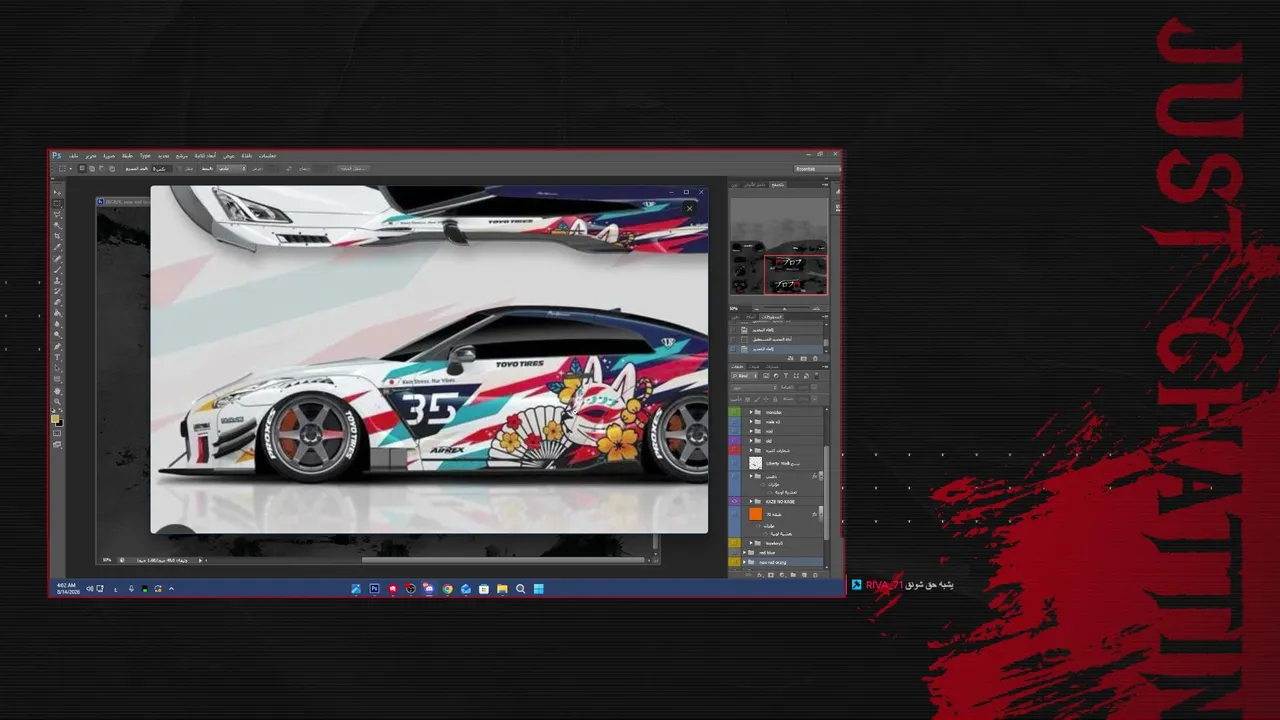Click the Create new layer icon
The image size is (1280, 720).
click(x=805, y=575)
